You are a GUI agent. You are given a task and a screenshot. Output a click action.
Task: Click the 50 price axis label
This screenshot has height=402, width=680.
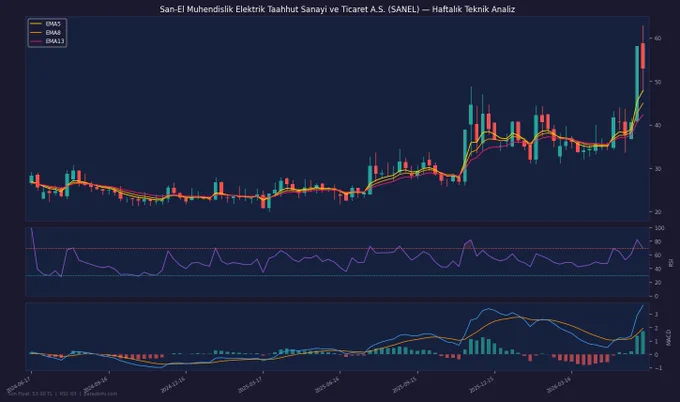[658, 82]
